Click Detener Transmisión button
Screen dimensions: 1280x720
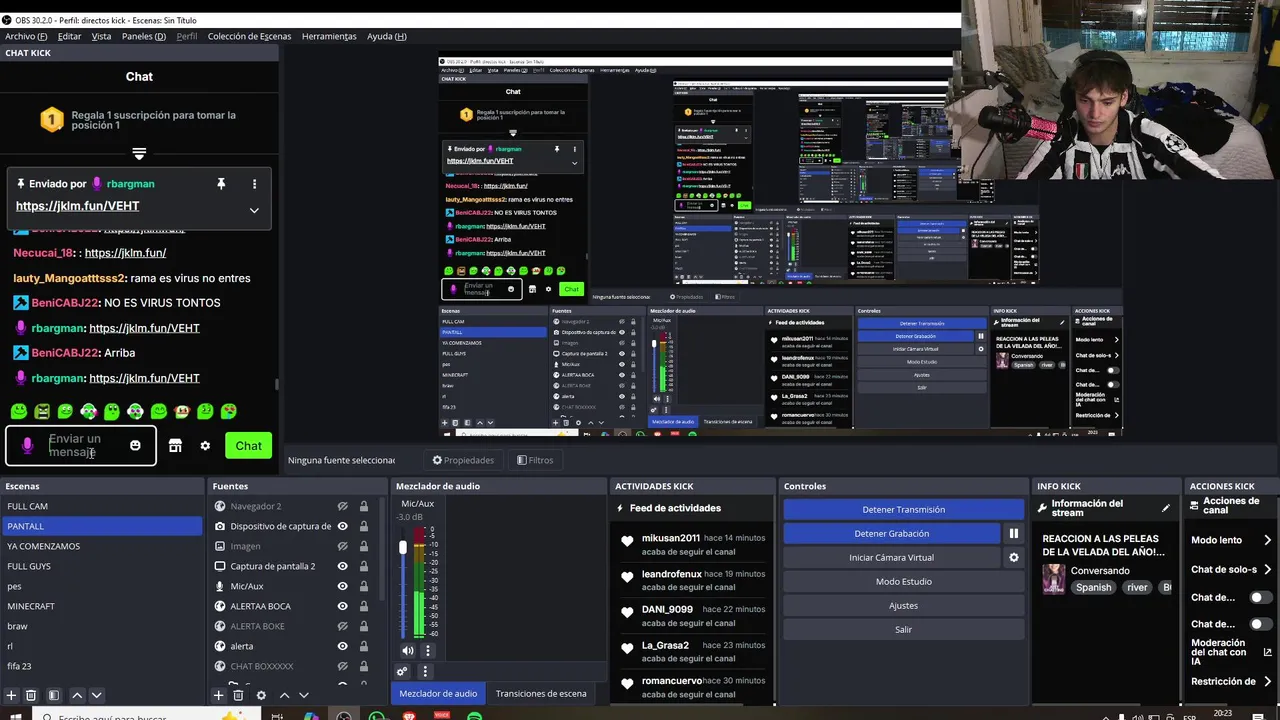point(903,509)
